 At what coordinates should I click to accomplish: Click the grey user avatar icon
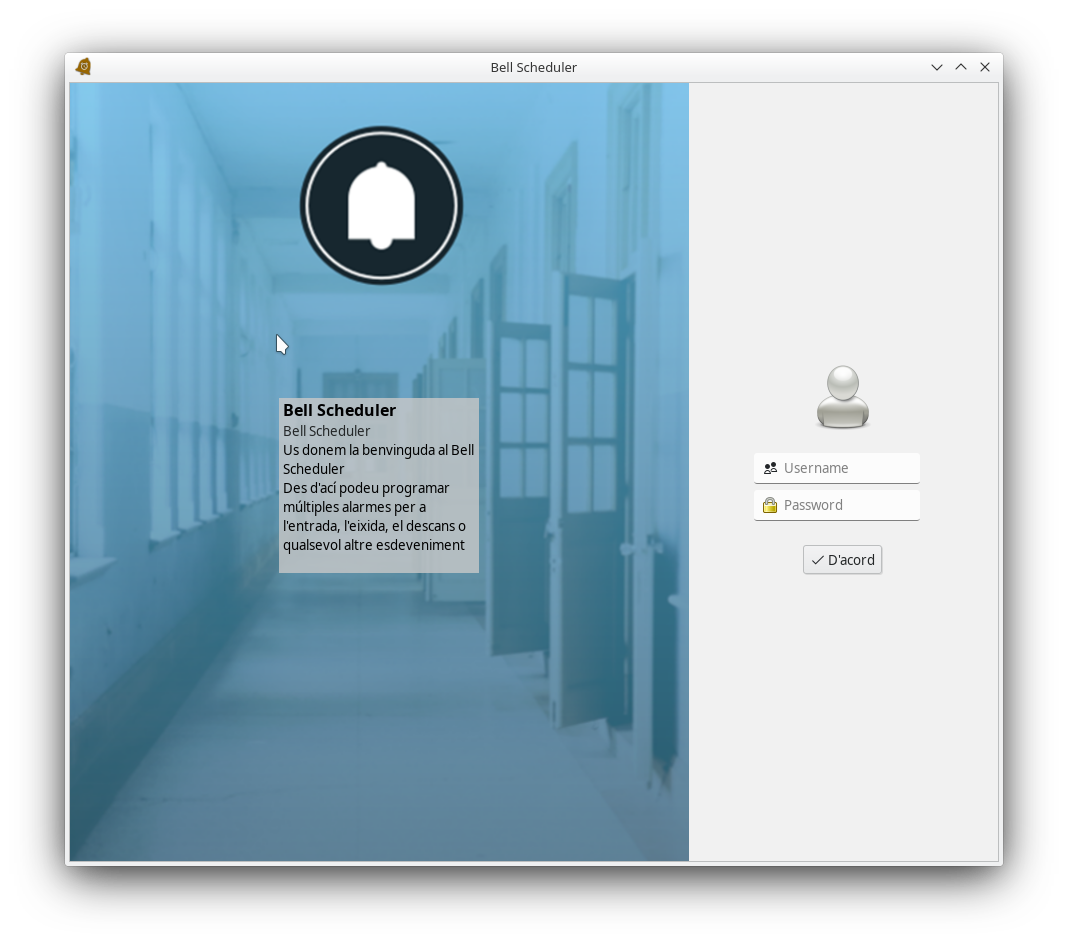[842, 397]
